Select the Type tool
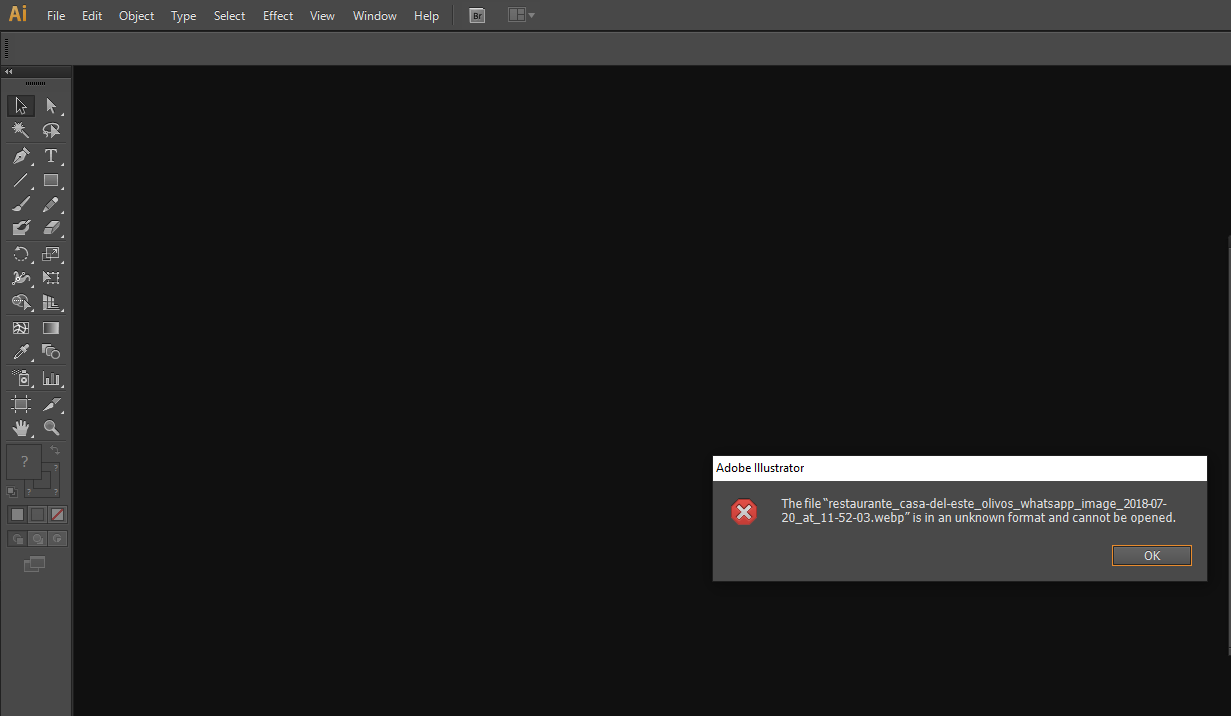Viewport: 1231px width, 716px height. [51, 155]
